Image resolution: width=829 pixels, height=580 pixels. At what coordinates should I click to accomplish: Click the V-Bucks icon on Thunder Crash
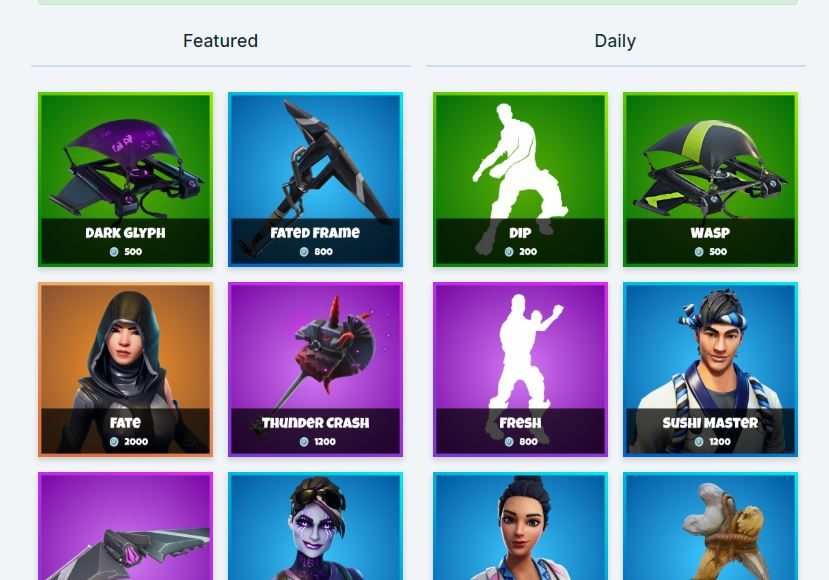[304, 441]
